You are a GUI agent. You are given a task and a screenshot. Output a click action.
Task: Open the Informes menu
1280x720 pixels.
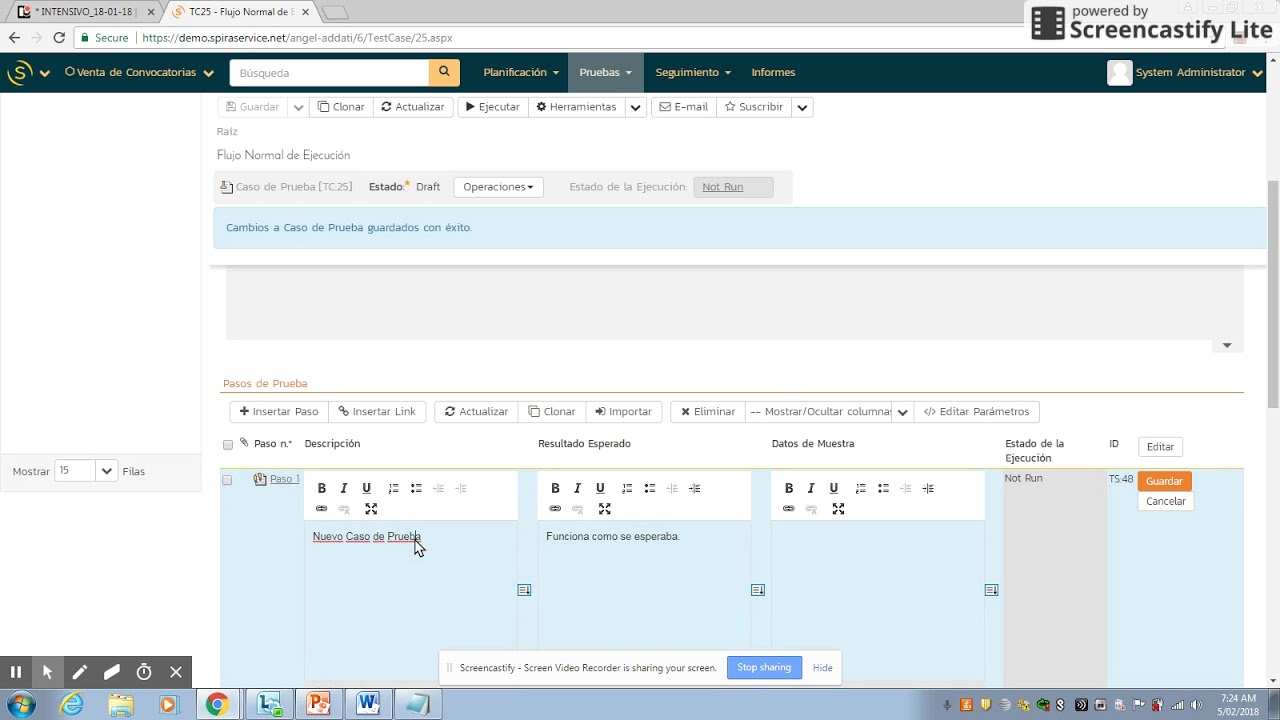point(773,72)
